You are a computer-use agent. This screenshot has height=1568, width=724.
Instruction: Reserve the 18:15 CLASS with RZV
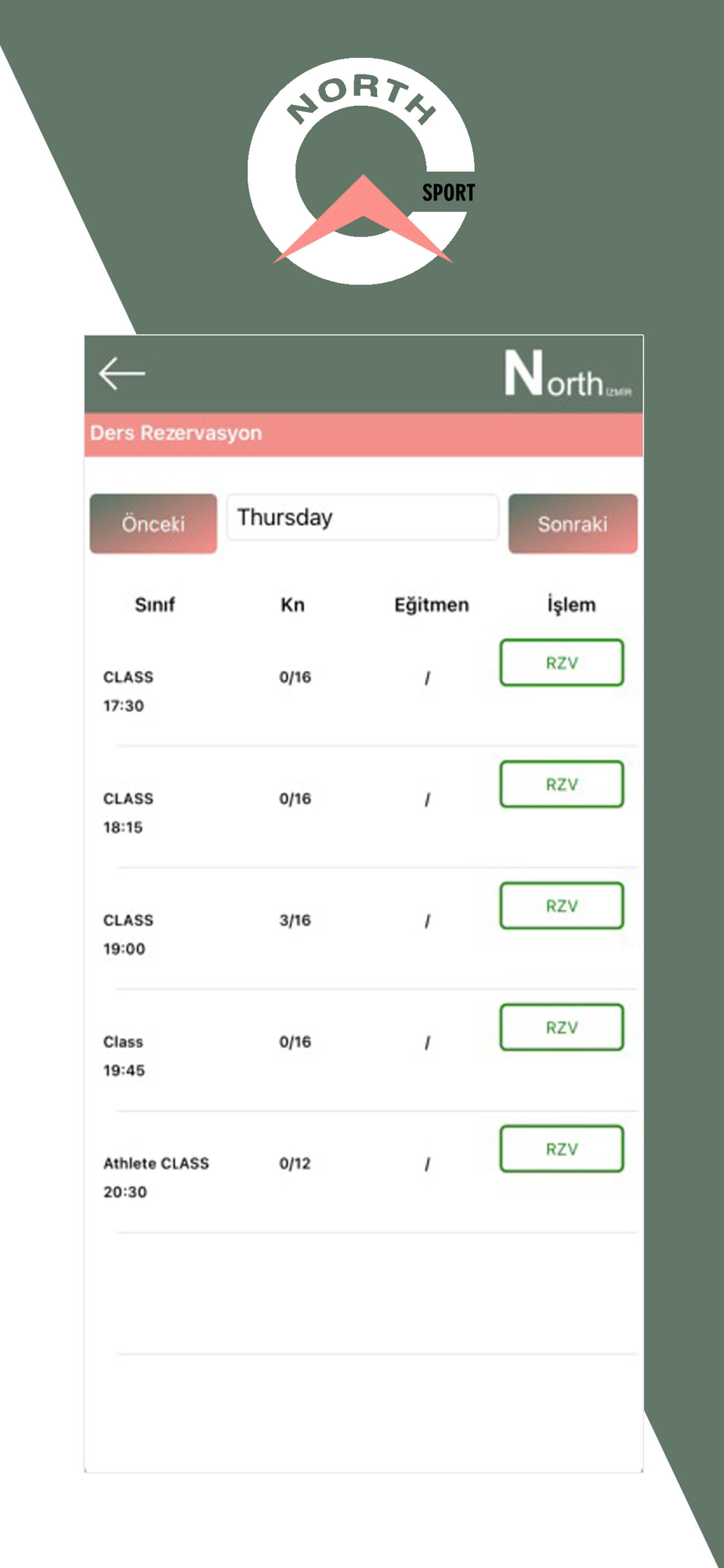click(x=561, y=785)
